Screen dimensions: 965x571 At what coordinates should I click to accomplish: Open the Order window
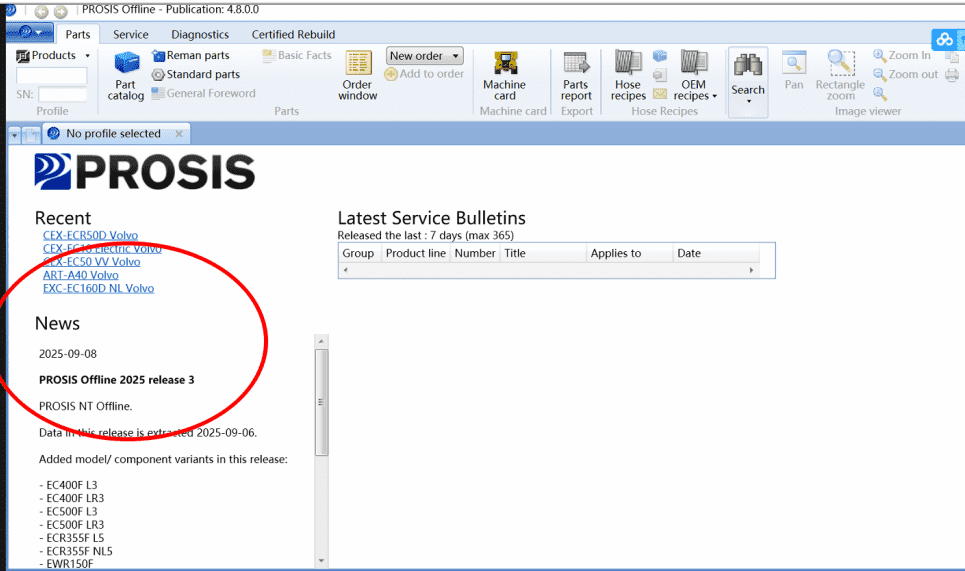coord(358,75)
